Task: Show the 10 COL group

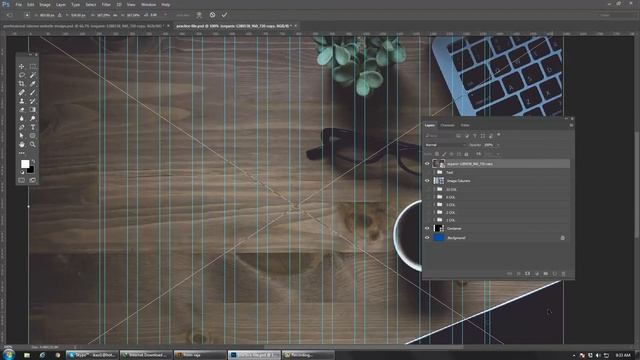Action: click(427, 189)
